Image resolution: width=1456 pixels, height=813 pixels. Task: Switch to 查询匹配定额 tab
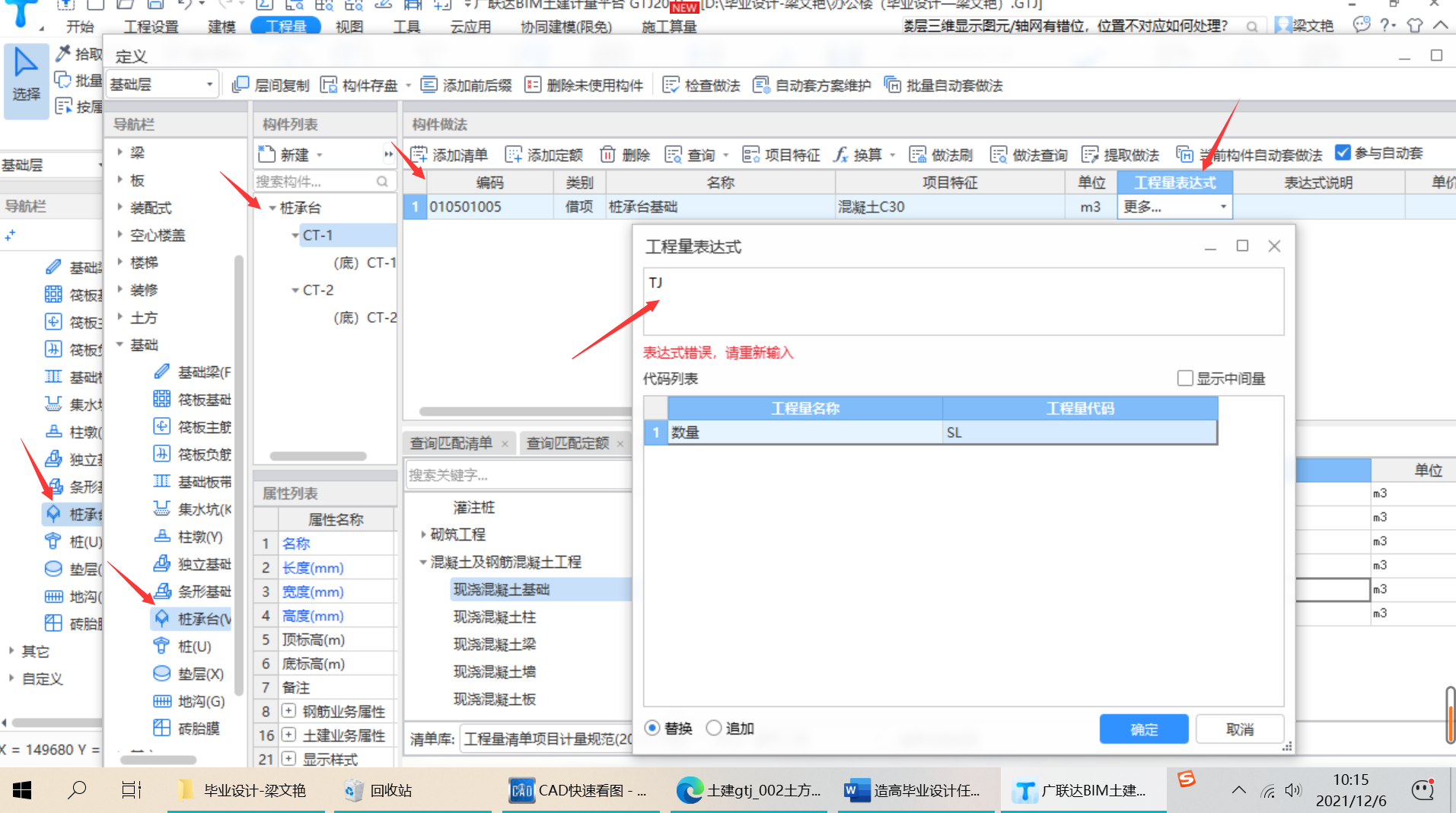coord(567,443)
